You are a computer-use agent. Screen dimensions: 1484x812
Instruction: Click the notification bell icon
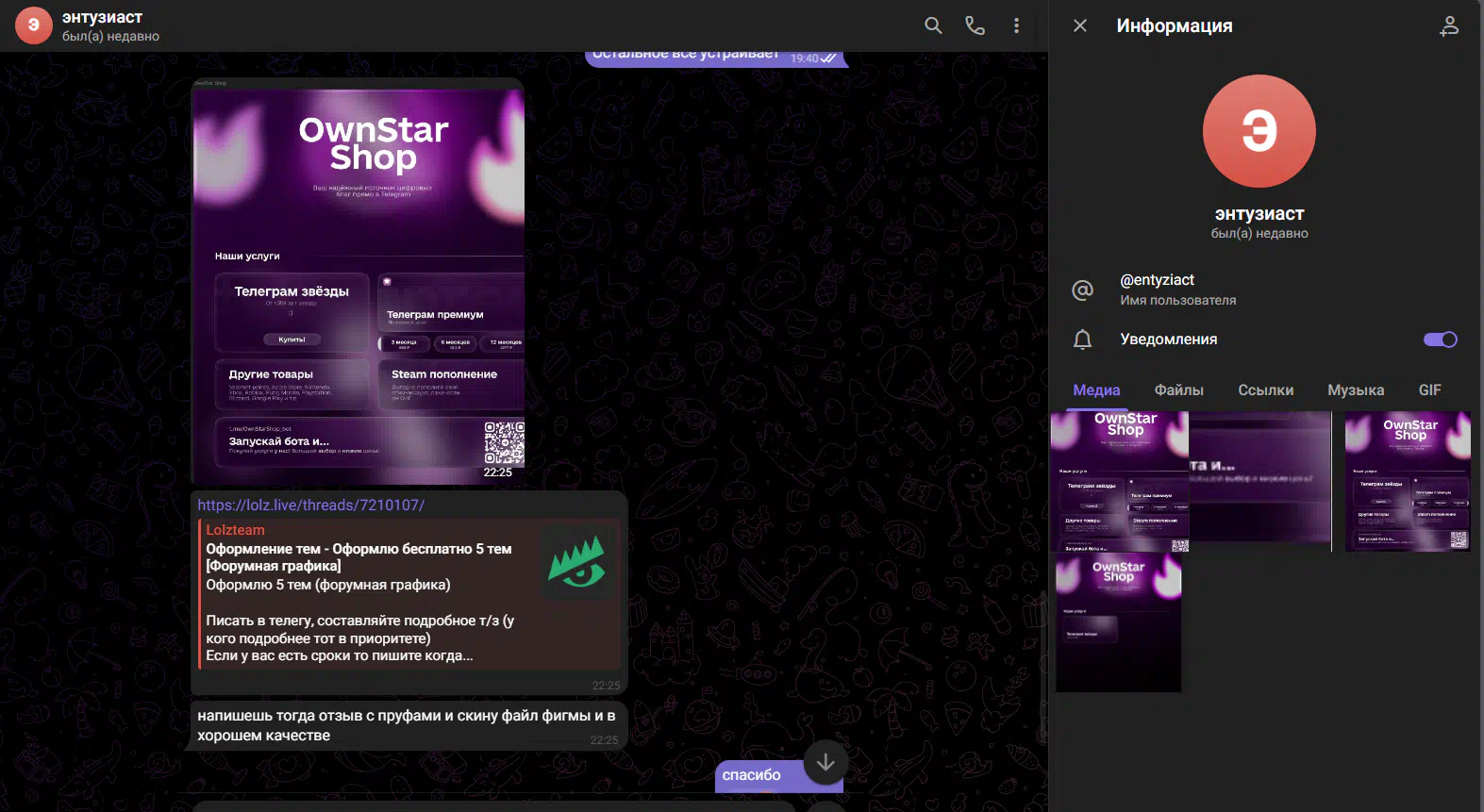1082,340
